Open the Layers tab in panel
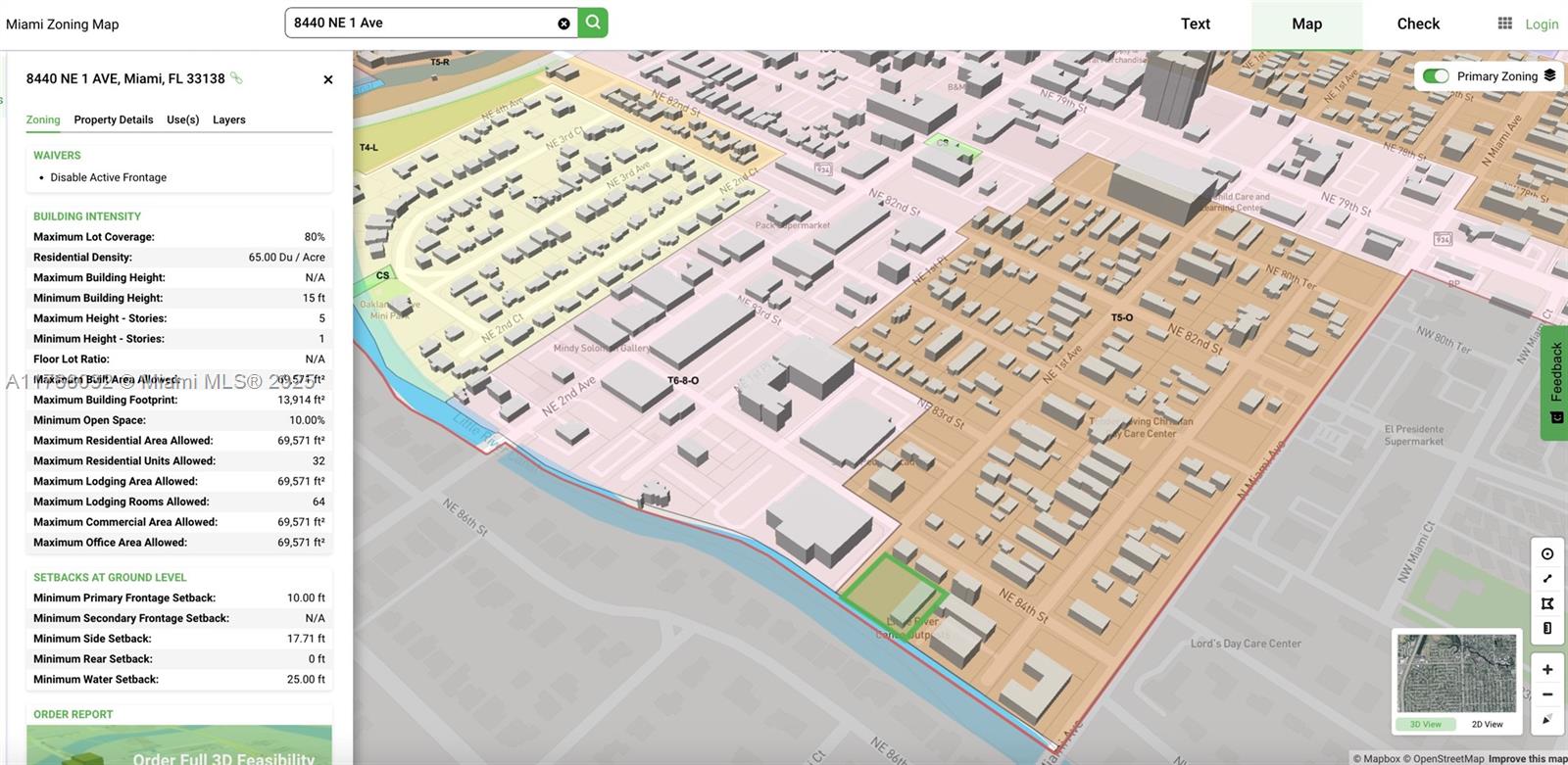 pos(229,120)
